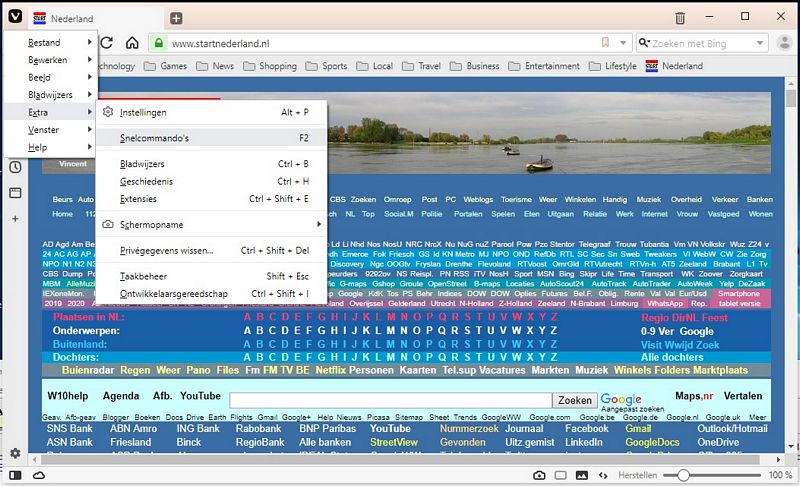
Task: Open address bar dropdown arrow
Action: (623, 43)
